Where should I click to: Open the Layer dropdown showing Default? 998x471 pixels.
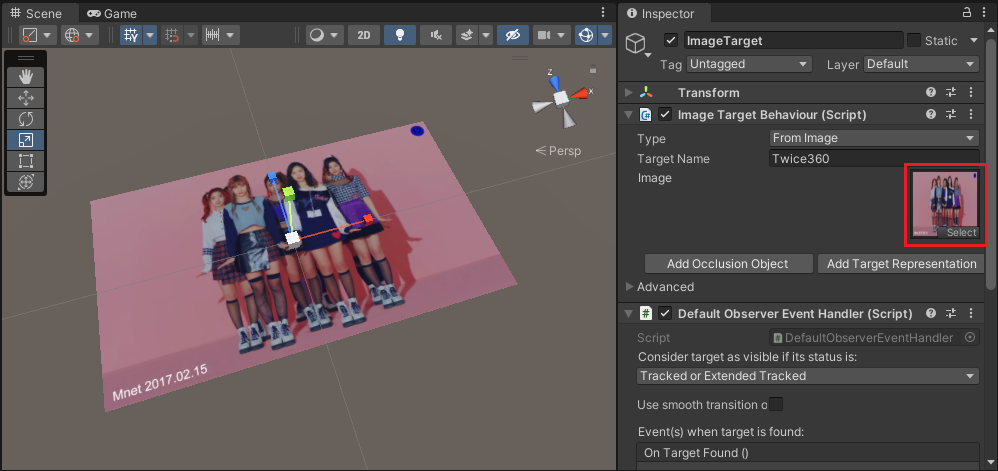pos(921,64)
